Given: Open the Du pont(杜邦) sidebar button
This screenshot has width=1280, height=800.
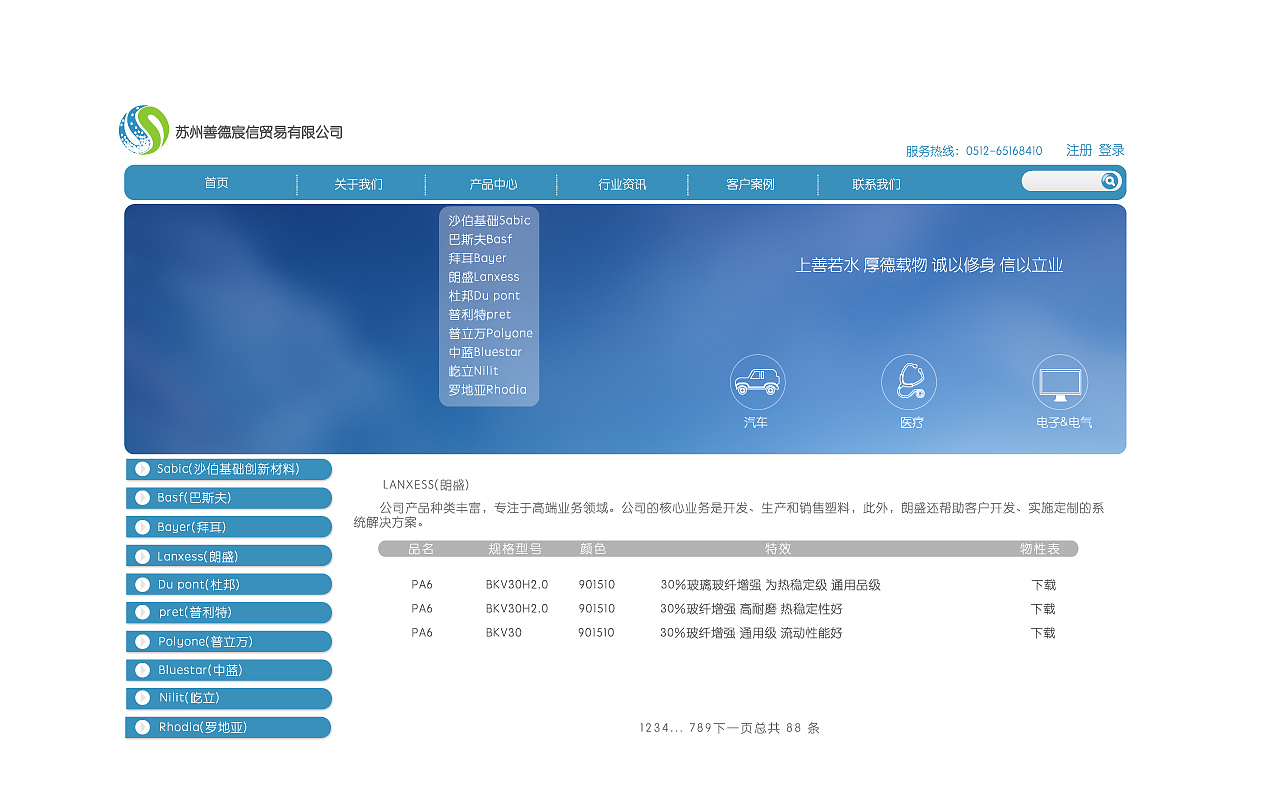Looking at the screenshot, I should [228, 584].
